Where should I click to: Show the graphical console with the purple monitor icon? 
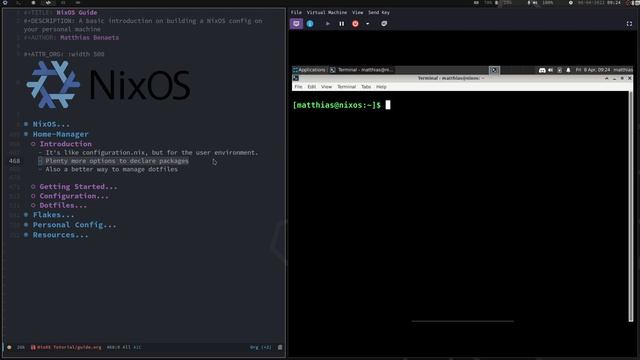point(296,24)
